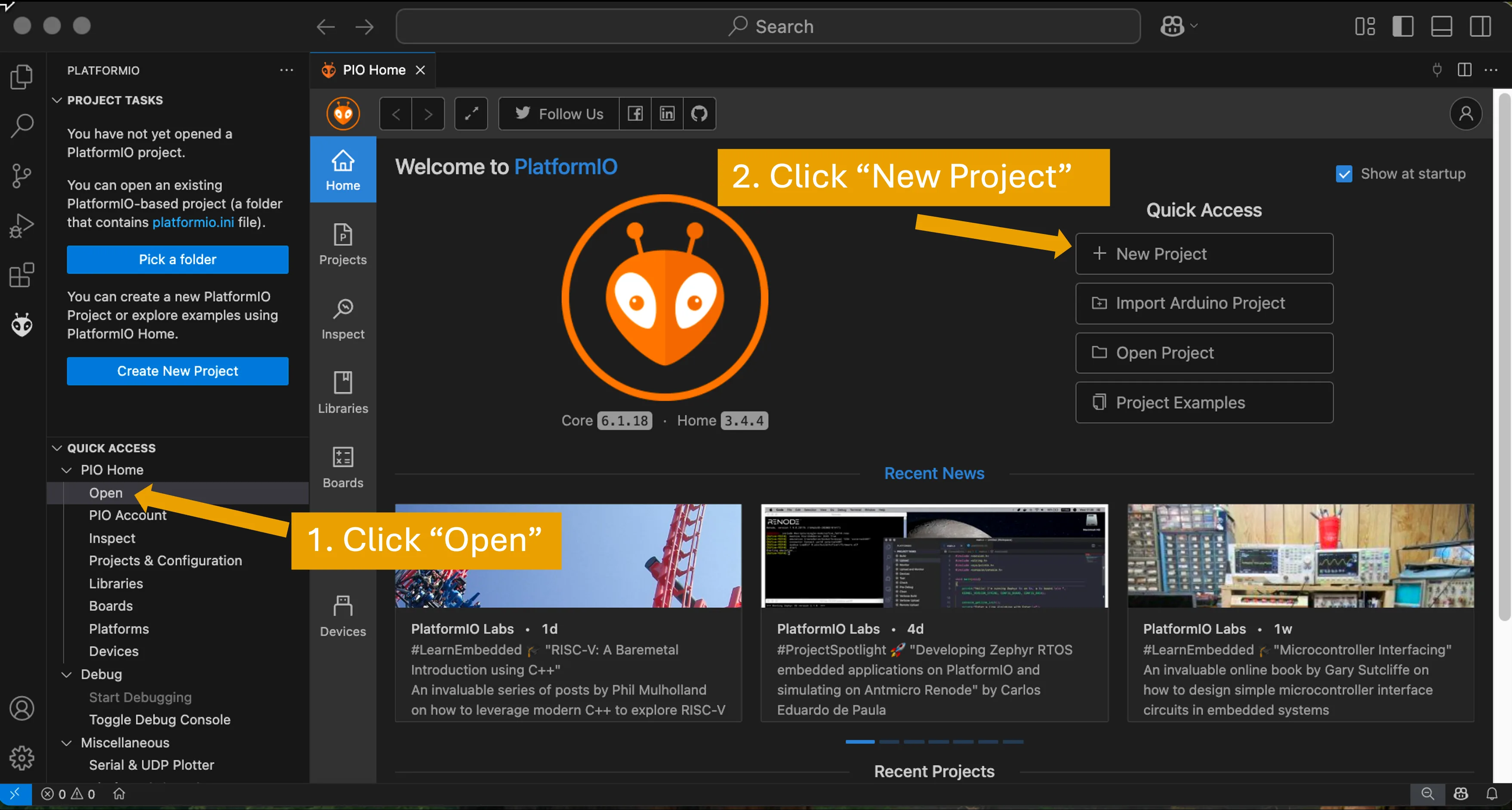Open Libraries in PIO side menu

[x=343, y=393]
